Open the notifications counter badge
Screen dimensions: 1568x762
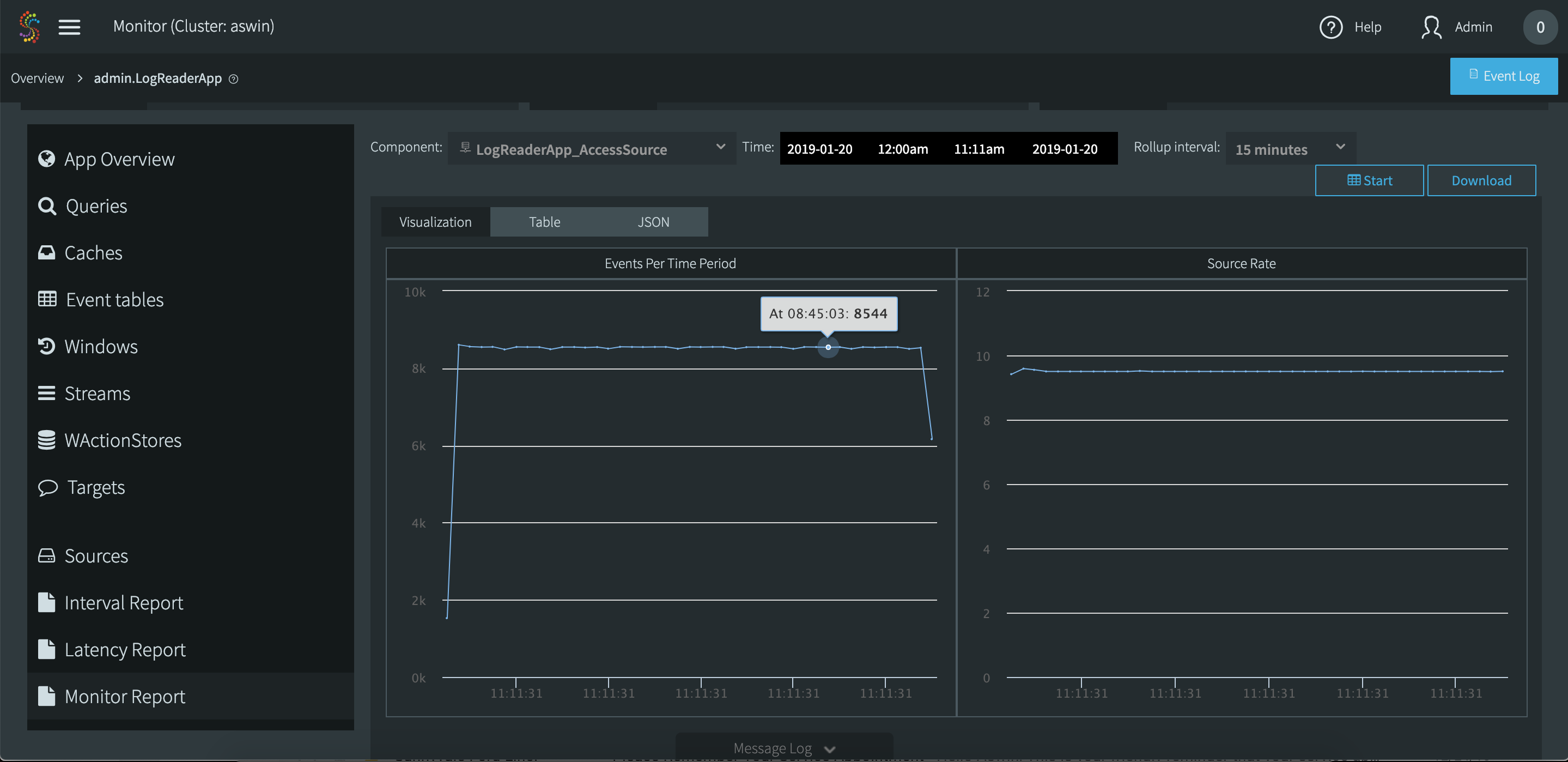1540,27
